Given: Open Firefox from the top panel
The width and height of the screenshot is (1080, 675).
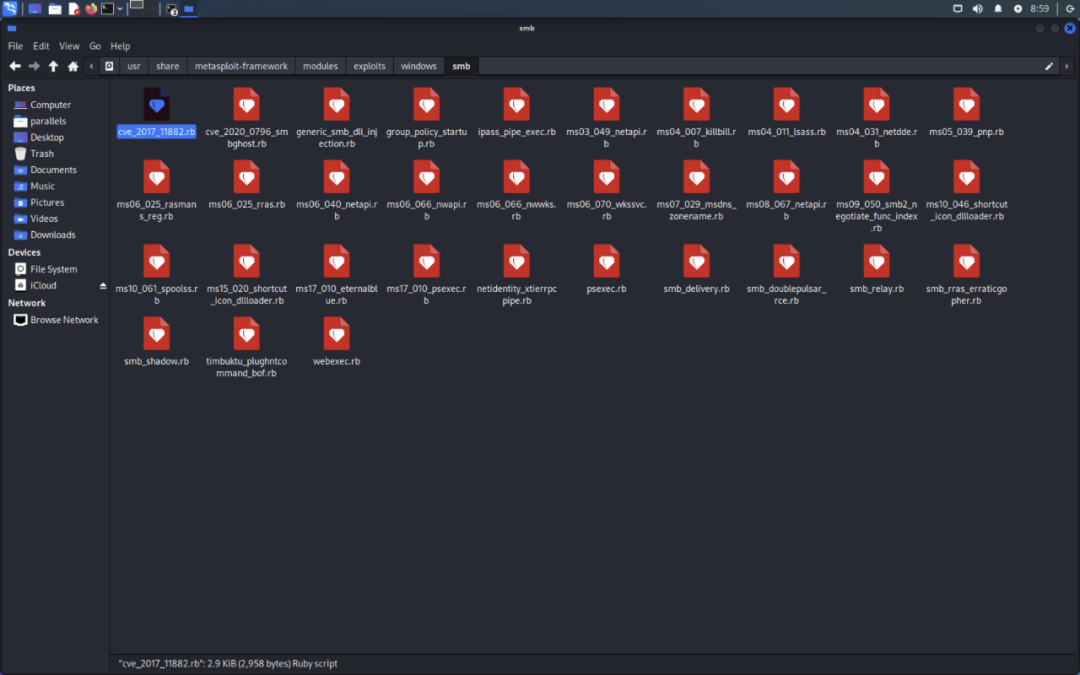Looking at the screenshot, I should [x=91, y=9].
